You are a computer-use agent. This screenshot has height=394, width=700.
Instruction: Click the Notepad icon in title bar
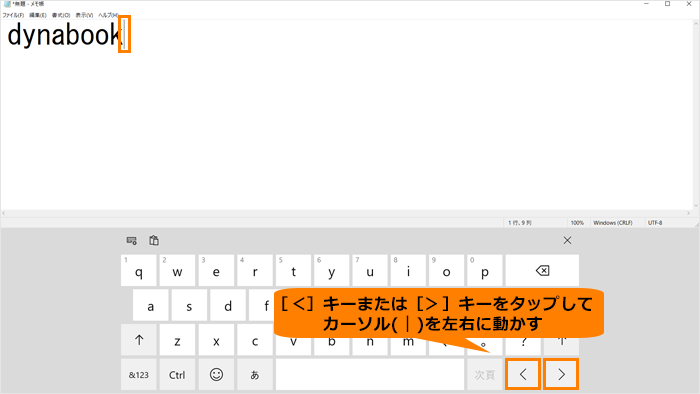(7, 4)
